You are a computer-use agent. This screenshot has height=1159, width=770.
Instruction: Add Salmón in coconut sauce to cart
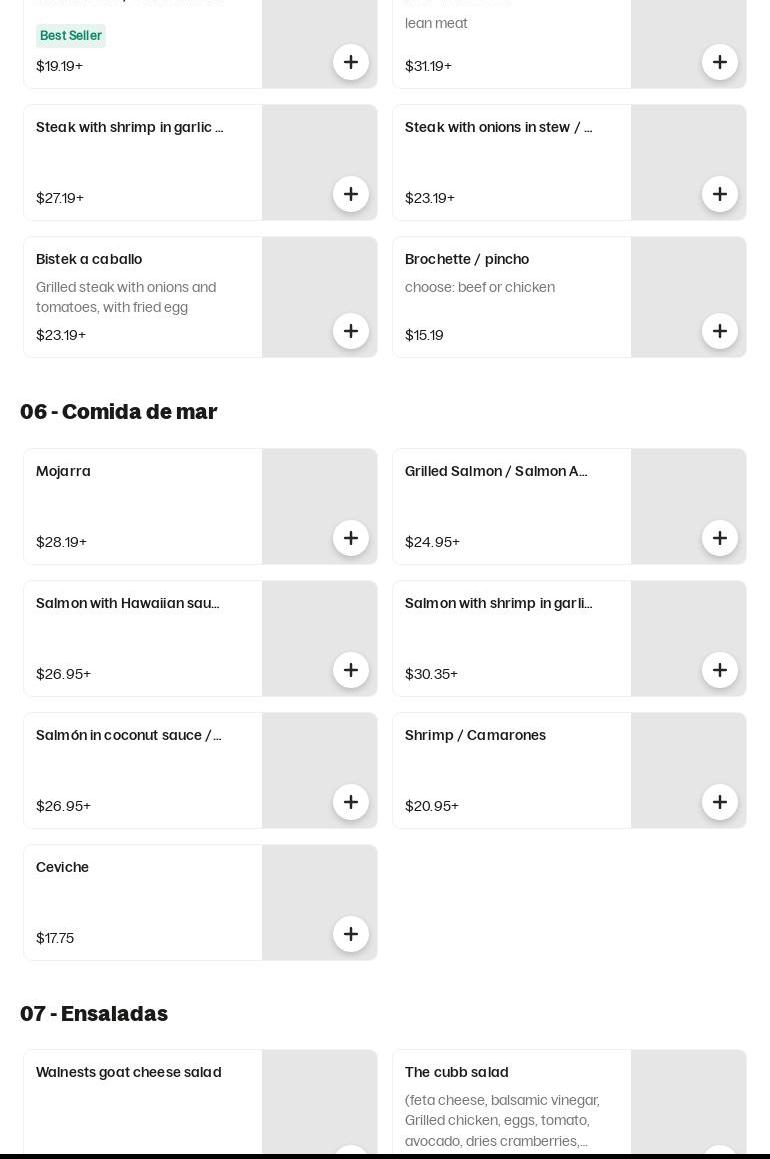(350, 802)
